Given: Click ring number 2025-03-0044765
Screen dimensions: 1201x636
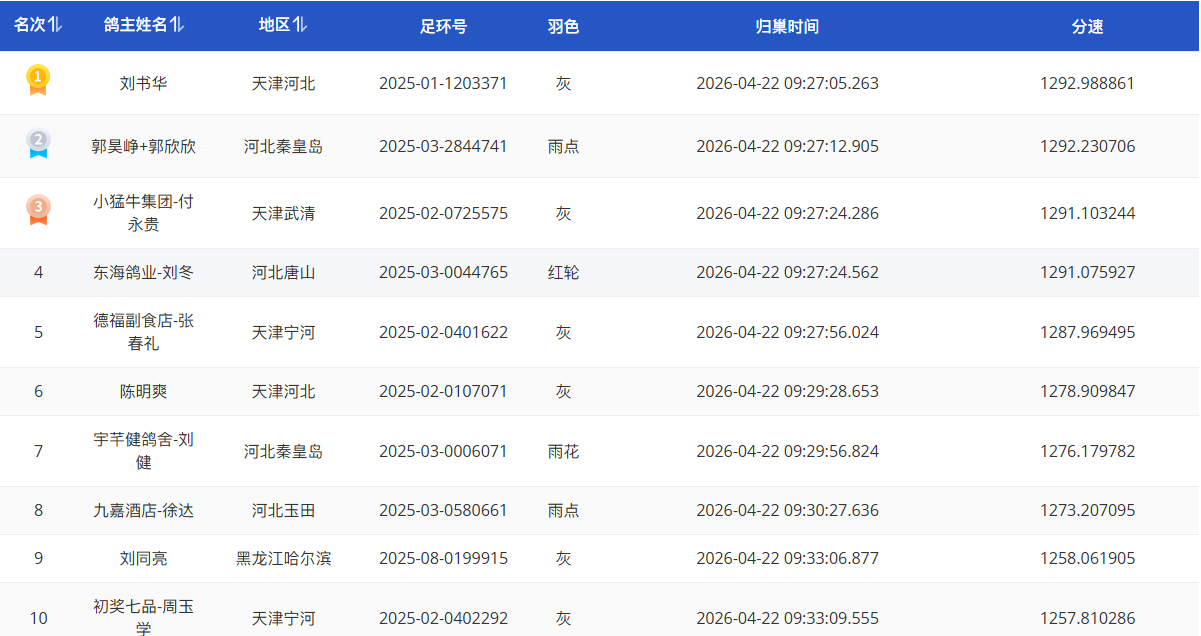Looking at the screenshot, I should (x=443, y=272).
